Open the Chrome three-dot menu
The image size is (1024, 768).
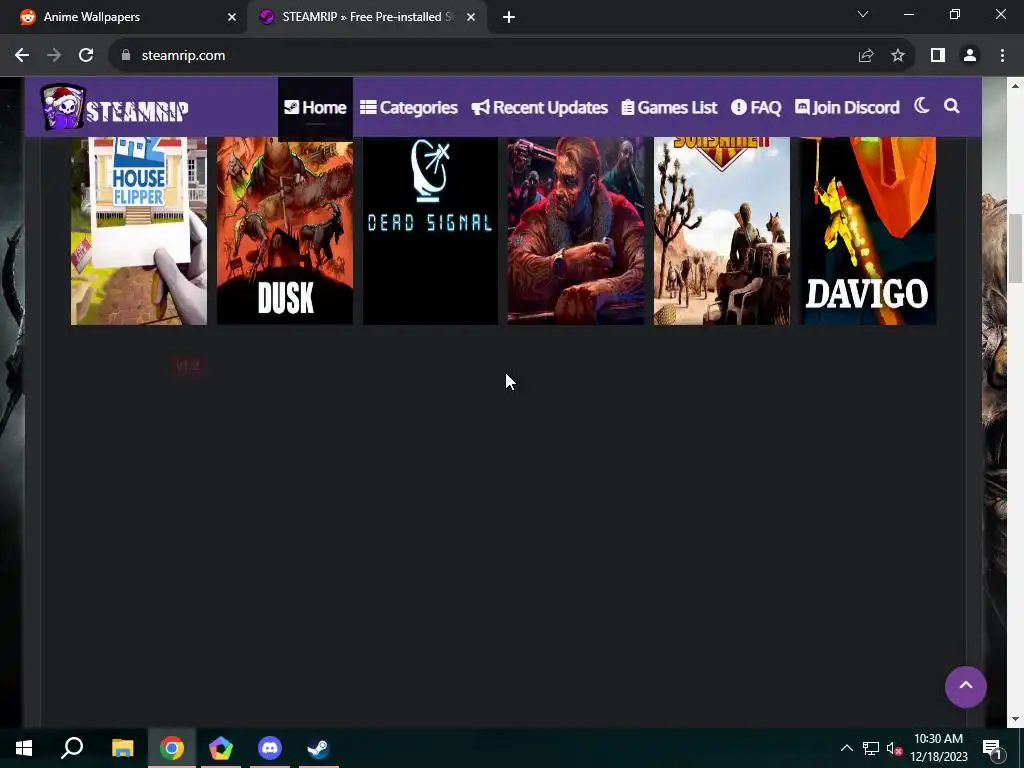pyautogui.click(x=1002, y=56)
